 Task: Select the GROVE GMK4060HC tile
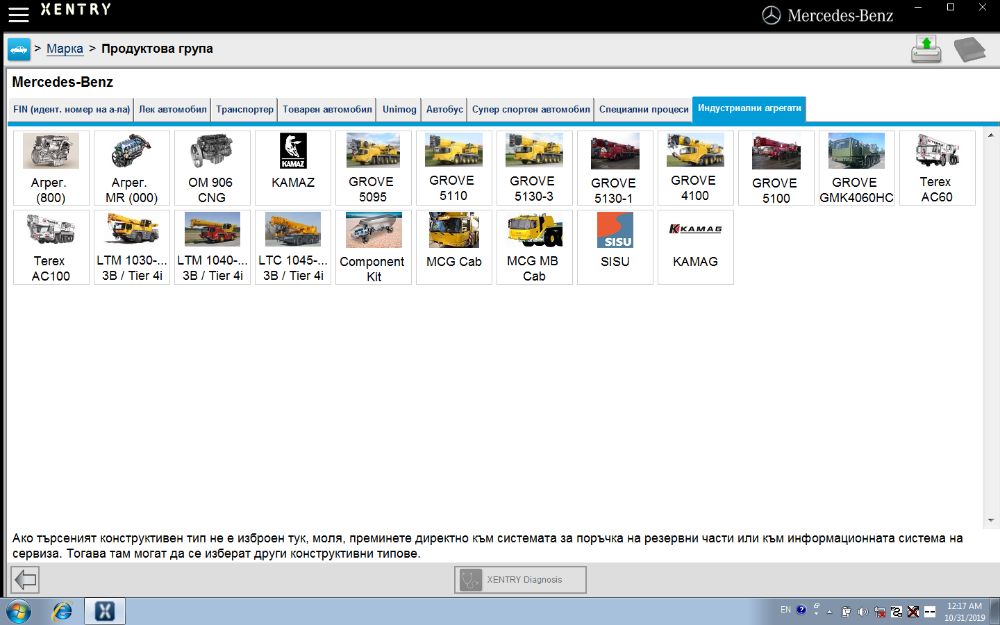pos(857,168)
